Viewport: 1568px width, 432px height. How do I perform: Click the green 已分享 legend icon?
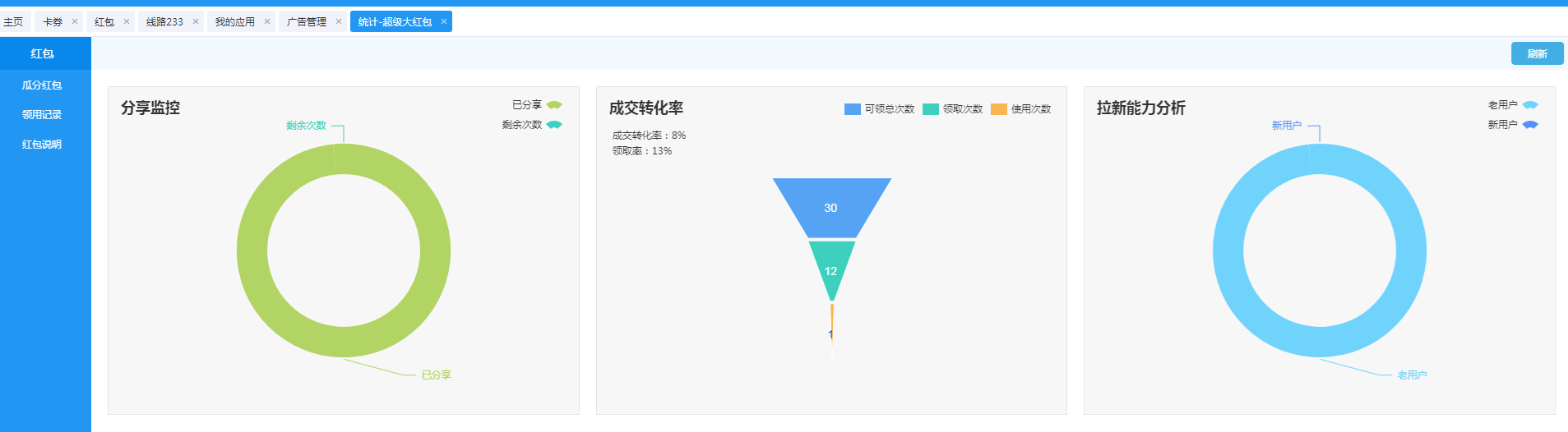pyautogui.click(x=554, y=105)
